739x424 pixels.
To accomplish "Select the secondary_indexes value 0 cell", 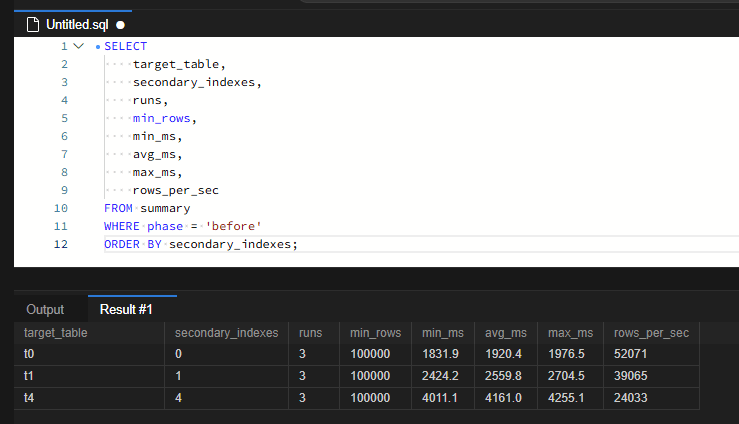I will click(227, 354).
